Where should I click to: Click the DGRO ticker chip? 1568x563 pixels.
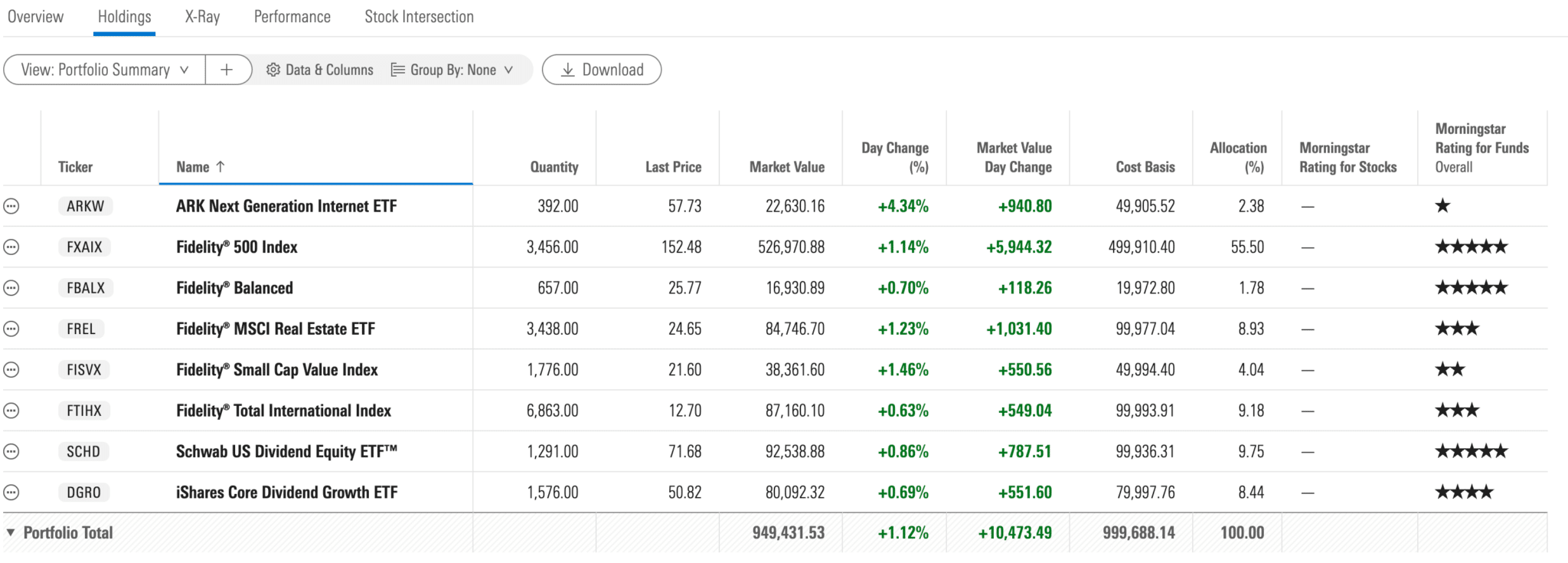point(83,493)
